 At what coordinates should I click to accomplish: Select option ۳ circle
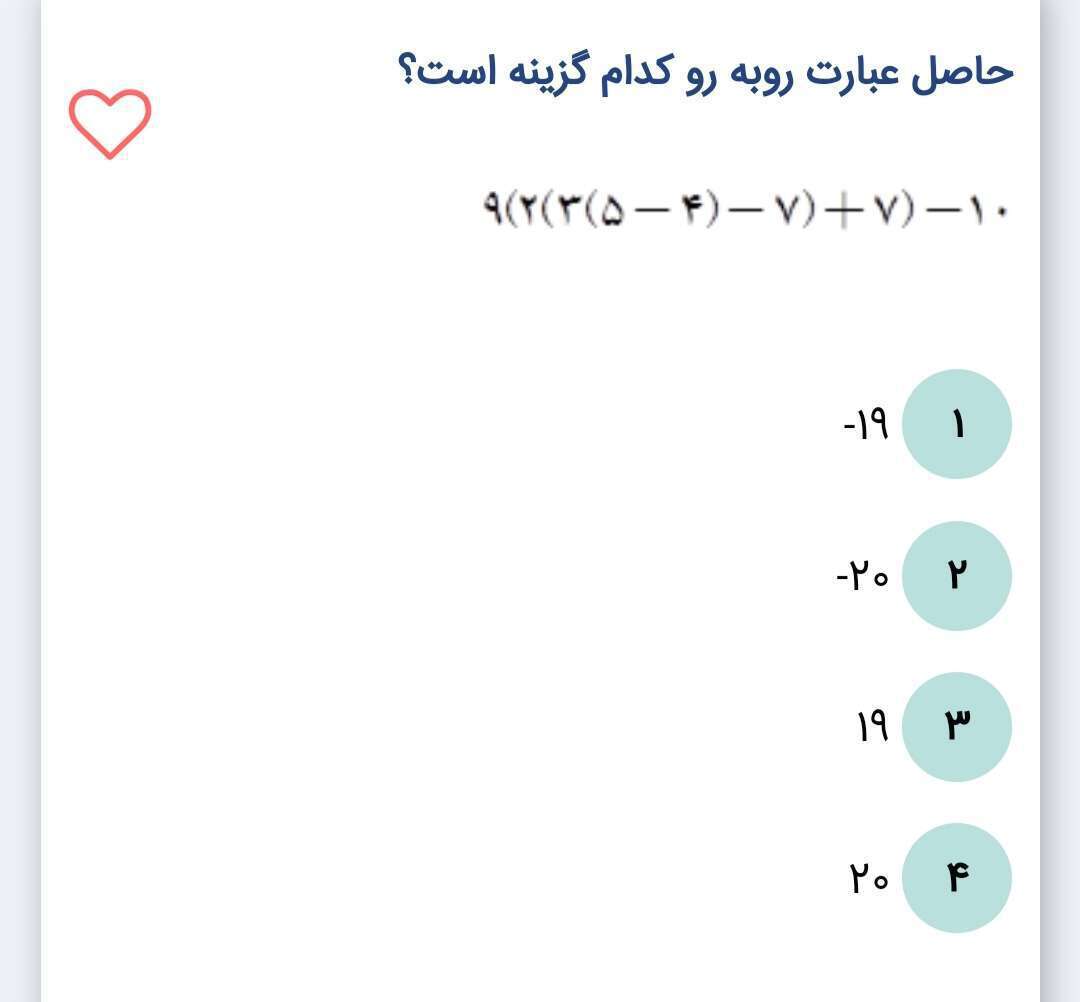tap(957, 727)
